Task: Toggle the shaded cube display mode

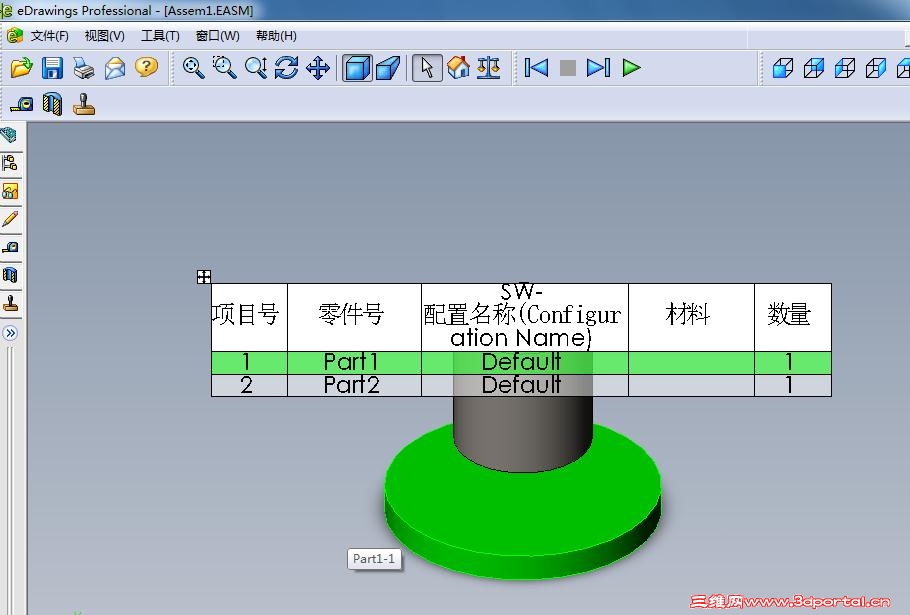Action: 357,68
